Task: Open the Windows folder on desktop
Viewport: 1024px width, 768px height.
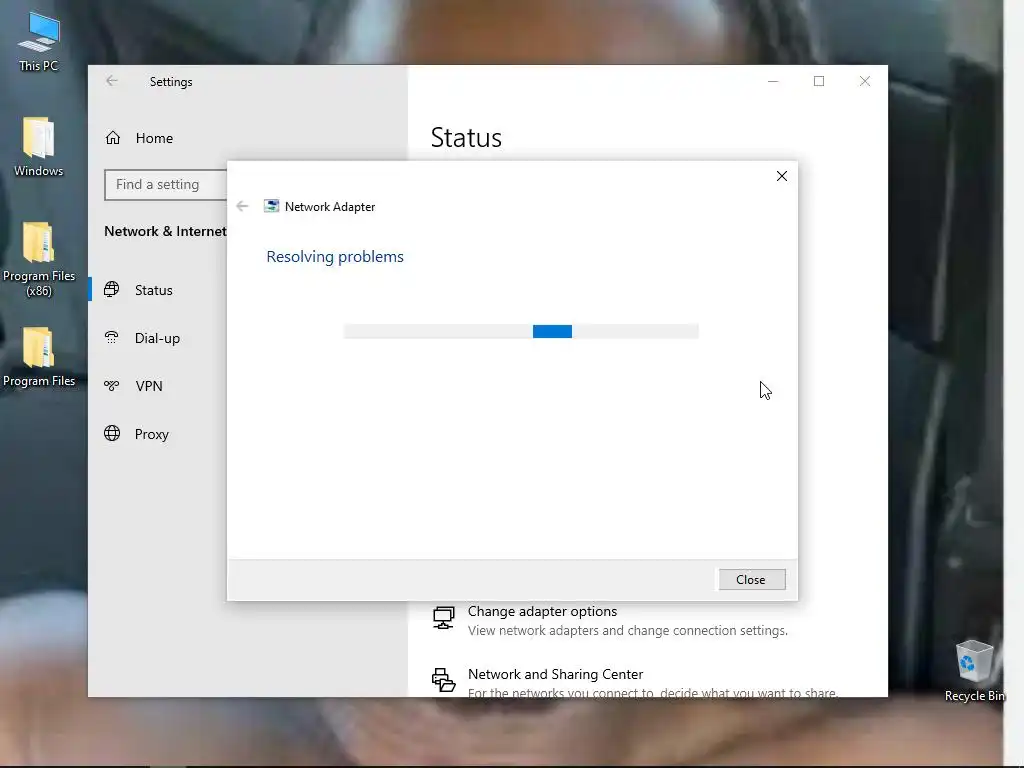Action: 39,146
